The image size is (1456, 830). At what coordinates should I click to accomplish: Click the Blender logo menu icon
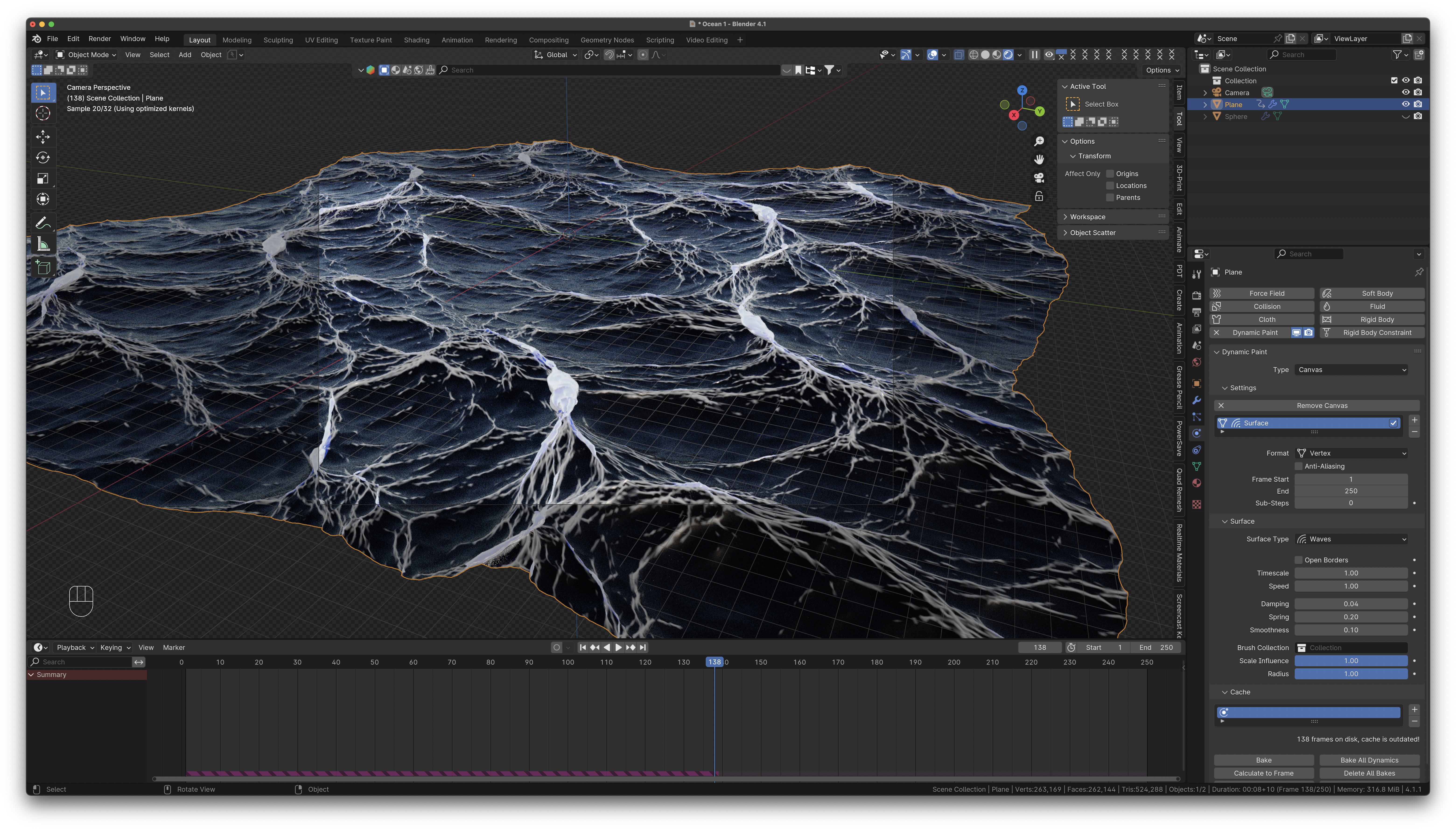tap(36, 39)
